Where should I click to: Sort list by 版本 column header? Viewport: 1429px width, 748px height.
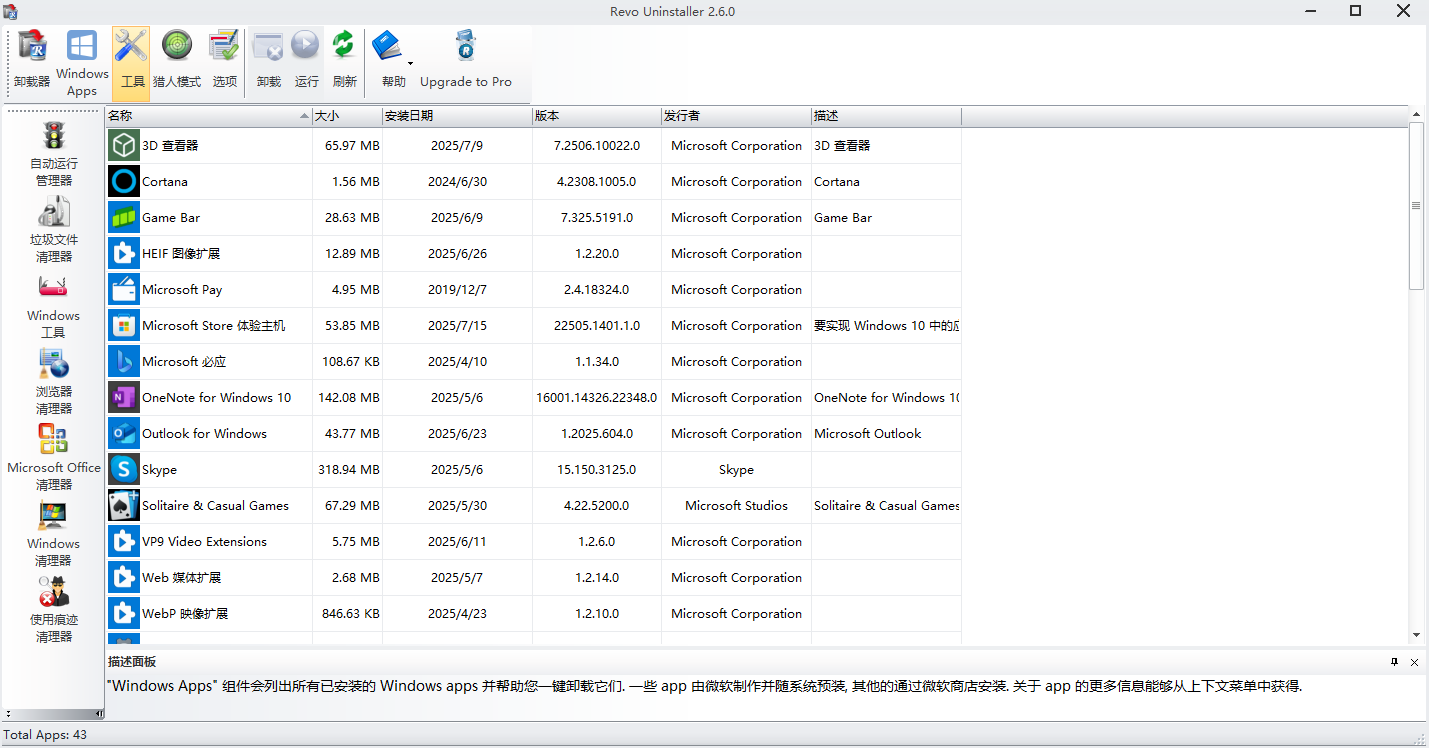click(x=597, y=116)
